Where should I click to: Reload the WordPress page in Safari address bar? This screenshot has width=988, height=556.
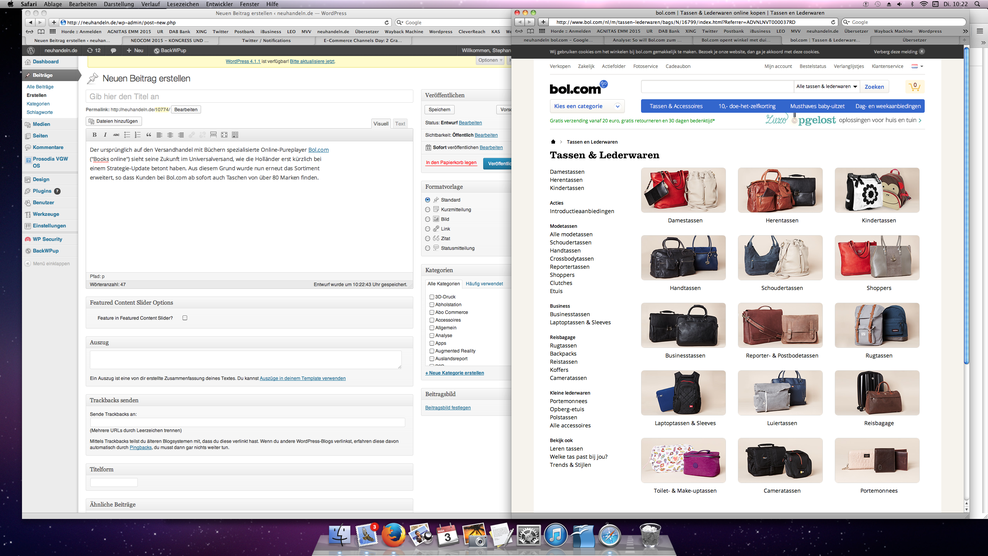[x=386, y=22]
